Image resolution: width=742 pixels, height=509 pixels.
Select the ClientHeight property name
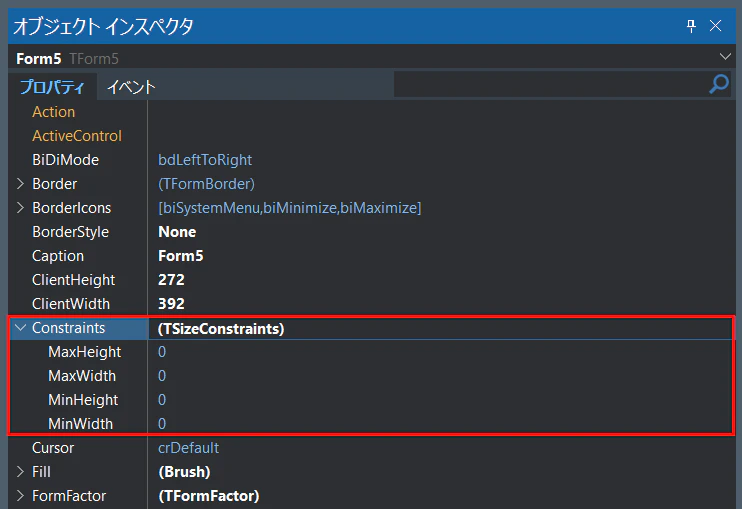[x=73, y=280]
